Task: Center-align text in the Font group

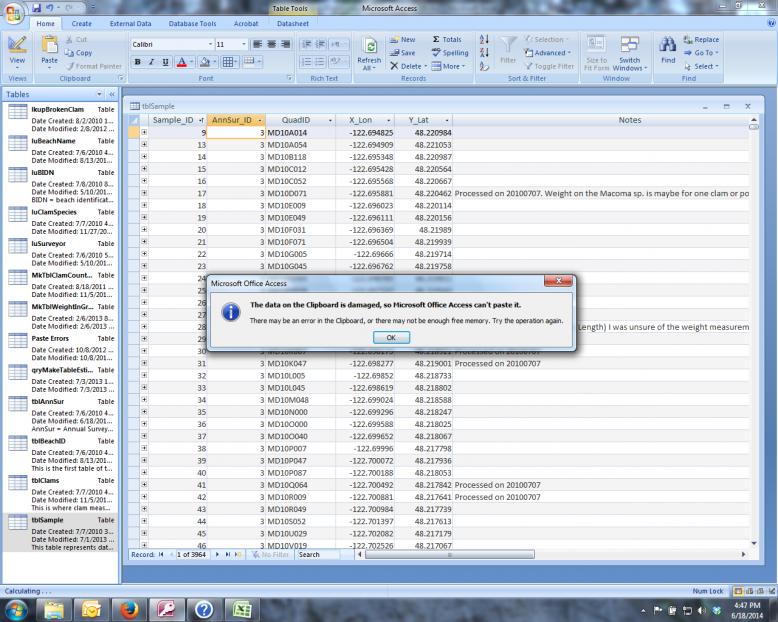Action: tap(271, 44)
